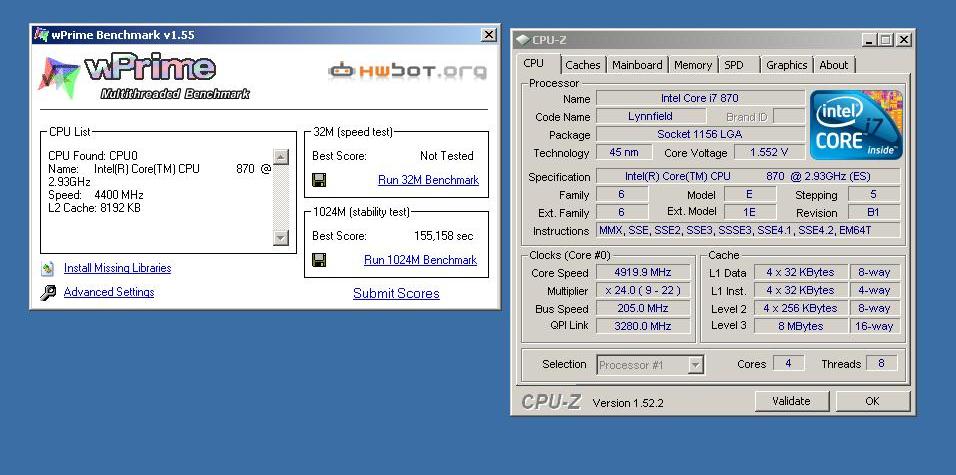Click the Core Speed value 4919.9 MHz

[x=643, y=273]
